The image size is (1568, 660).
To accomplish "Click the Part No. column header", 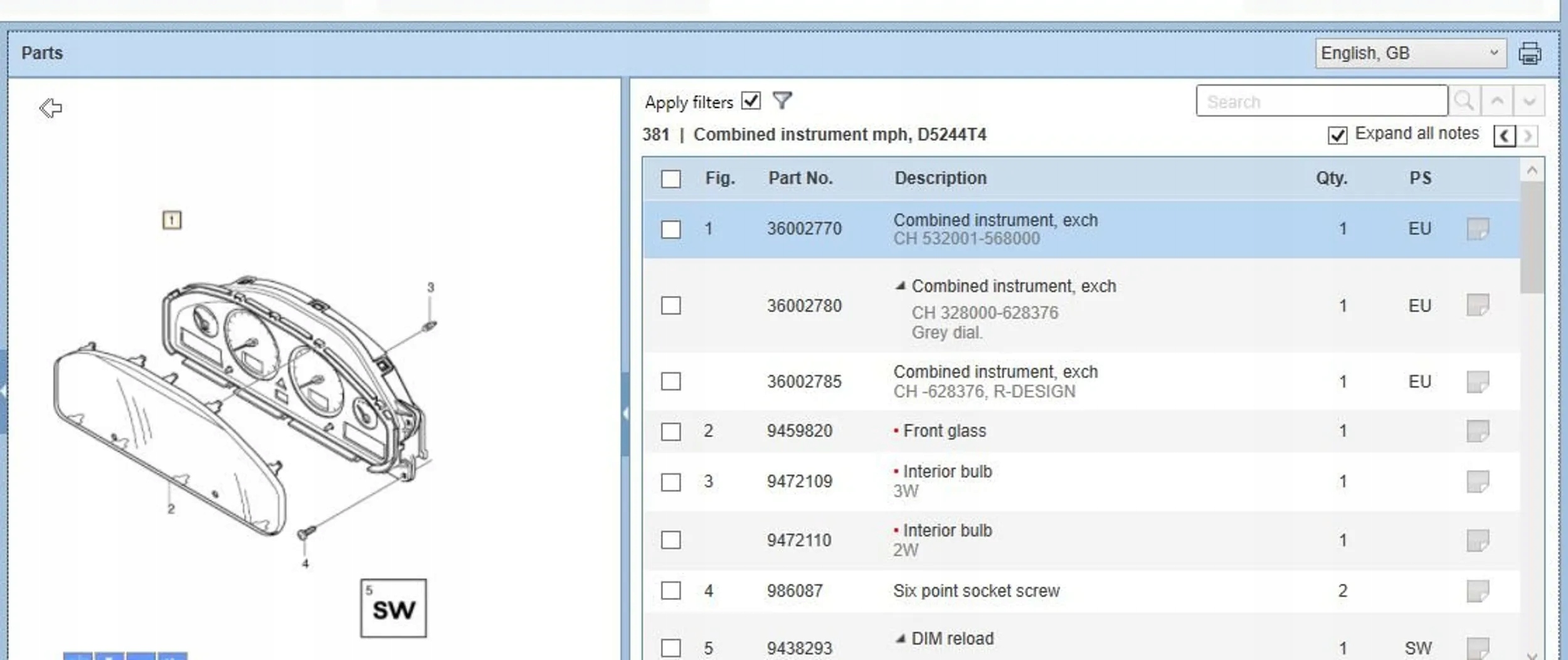I will pos(800,178).
